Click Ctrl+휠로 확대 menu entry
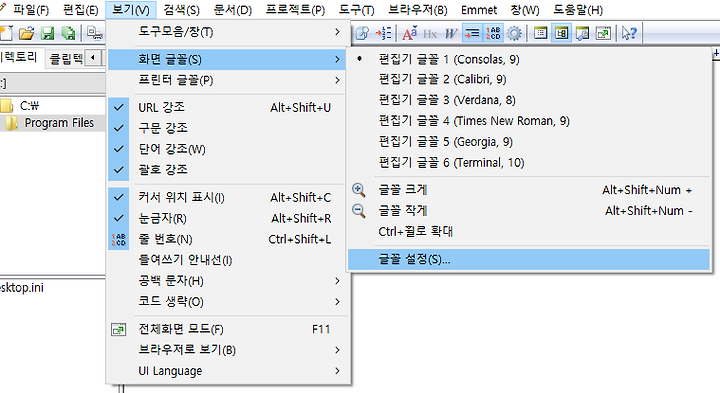Screen dimensions: 720x393 coord(529,231)
